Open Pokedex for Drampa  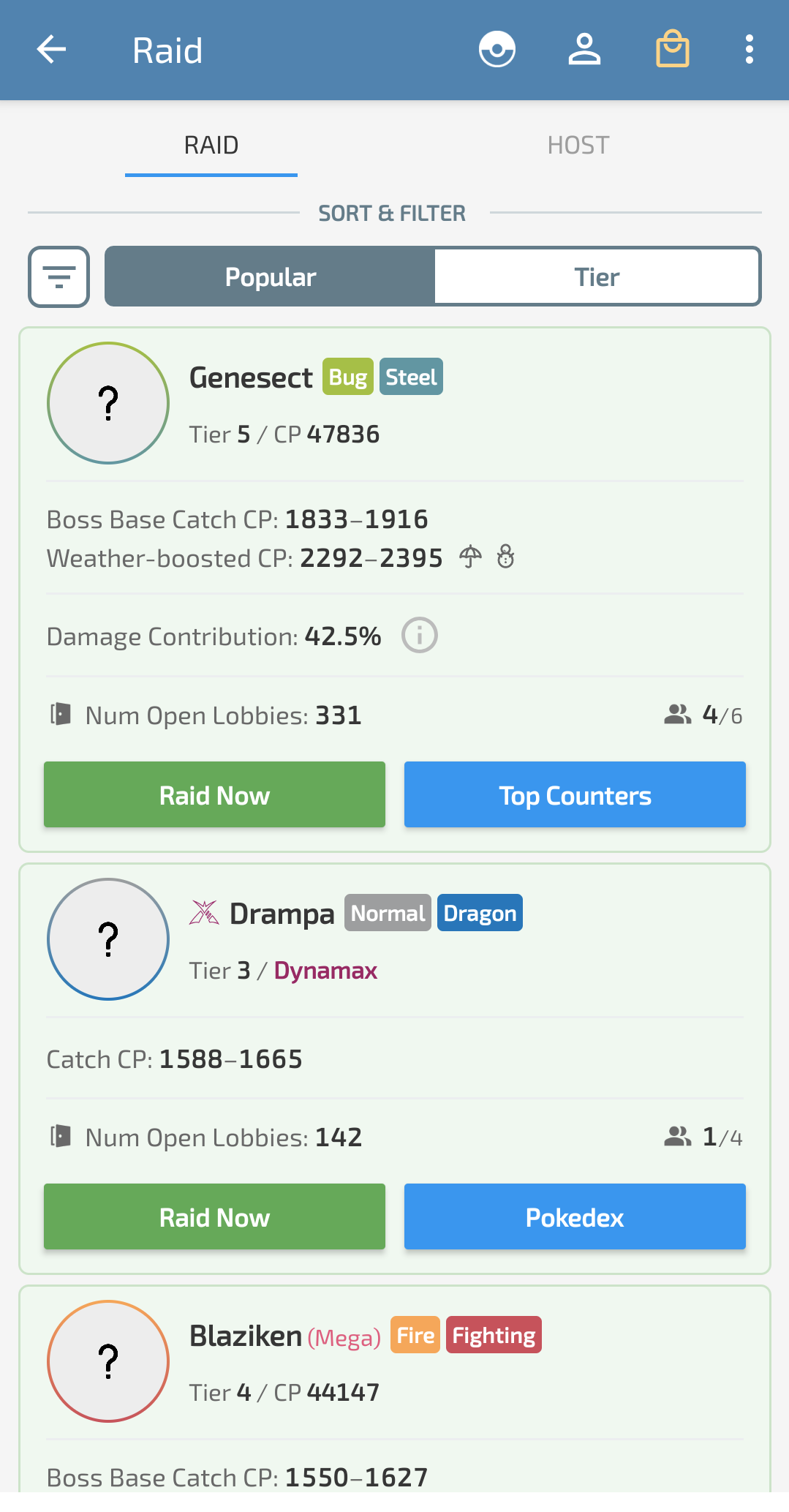click(575, 1217)
